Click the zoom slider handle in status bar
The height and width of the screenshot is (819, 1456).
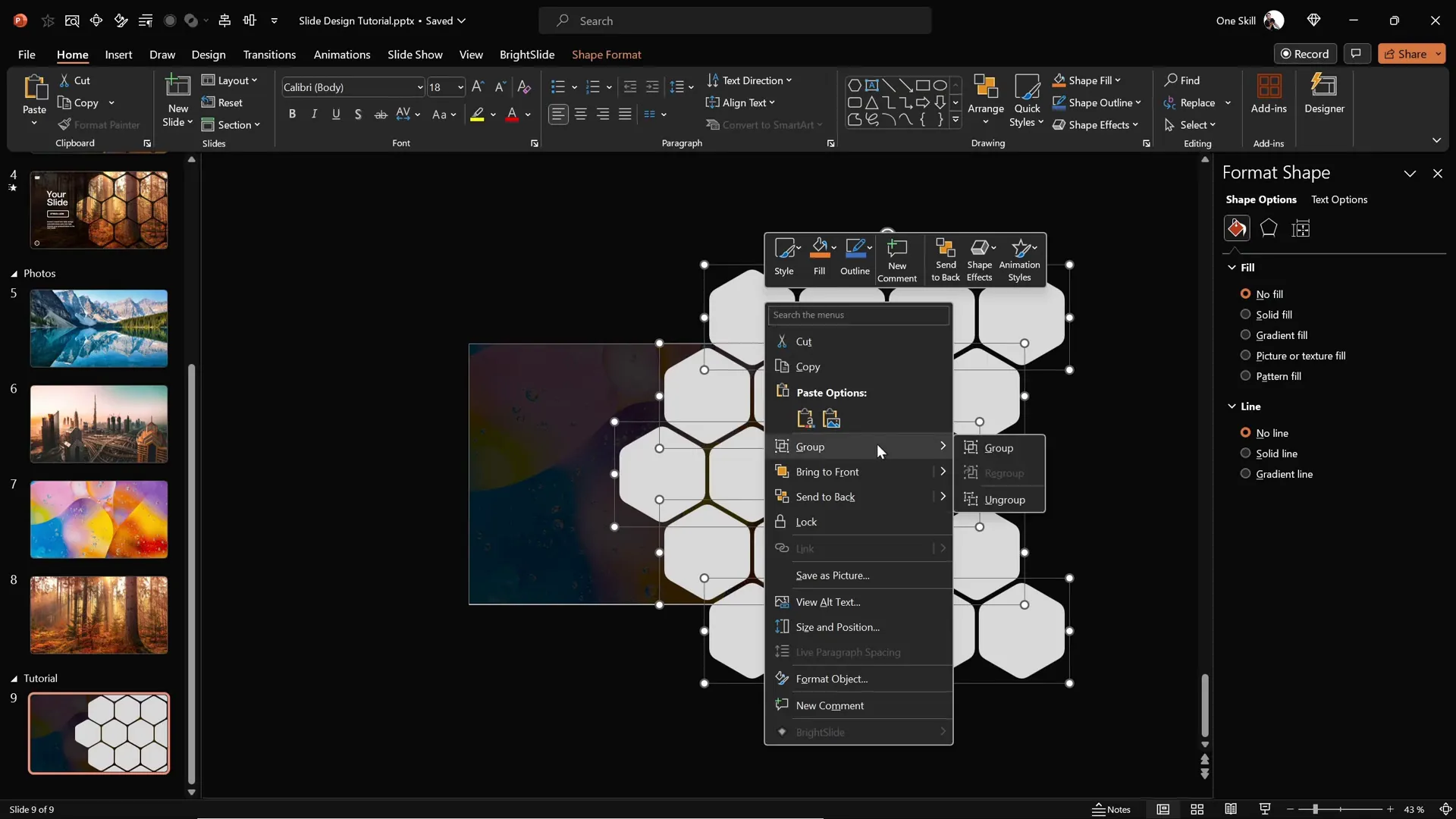coord(1315,809)
